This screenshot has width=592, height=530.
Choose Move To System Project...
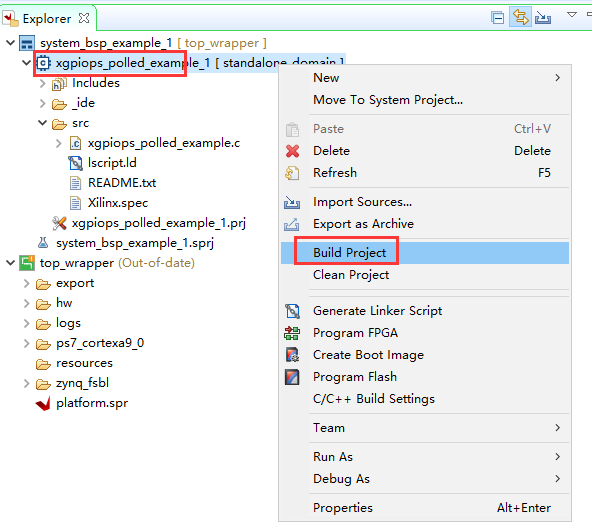pyautogui.click(x=425, y=100)
